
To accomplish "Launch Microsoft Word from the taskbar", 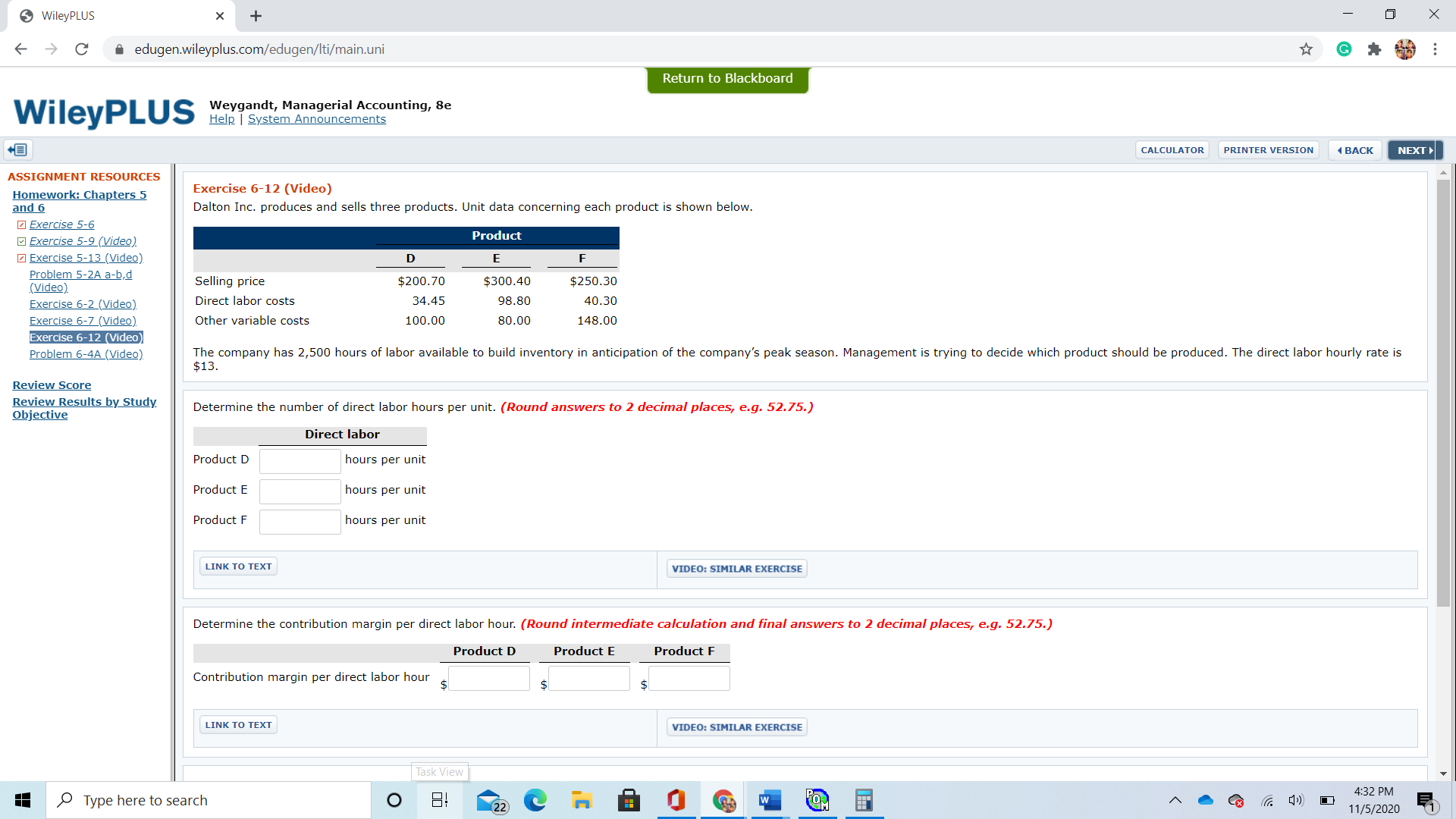I will [769, 800].
